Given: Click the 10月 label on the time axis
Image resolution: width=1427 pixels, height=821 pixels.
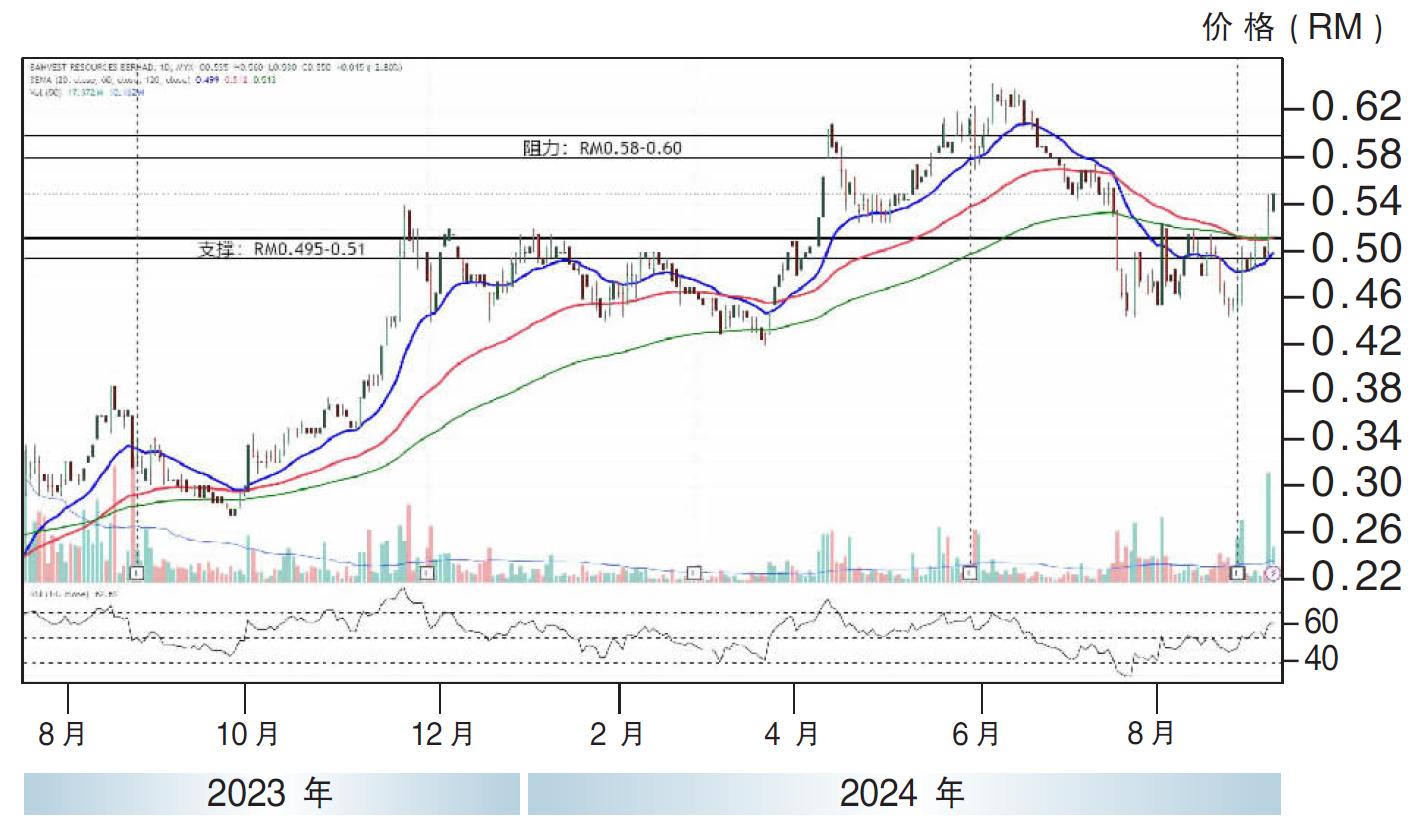Looking at the screenshot, I should pyautogui.click(x=247, y=735).
